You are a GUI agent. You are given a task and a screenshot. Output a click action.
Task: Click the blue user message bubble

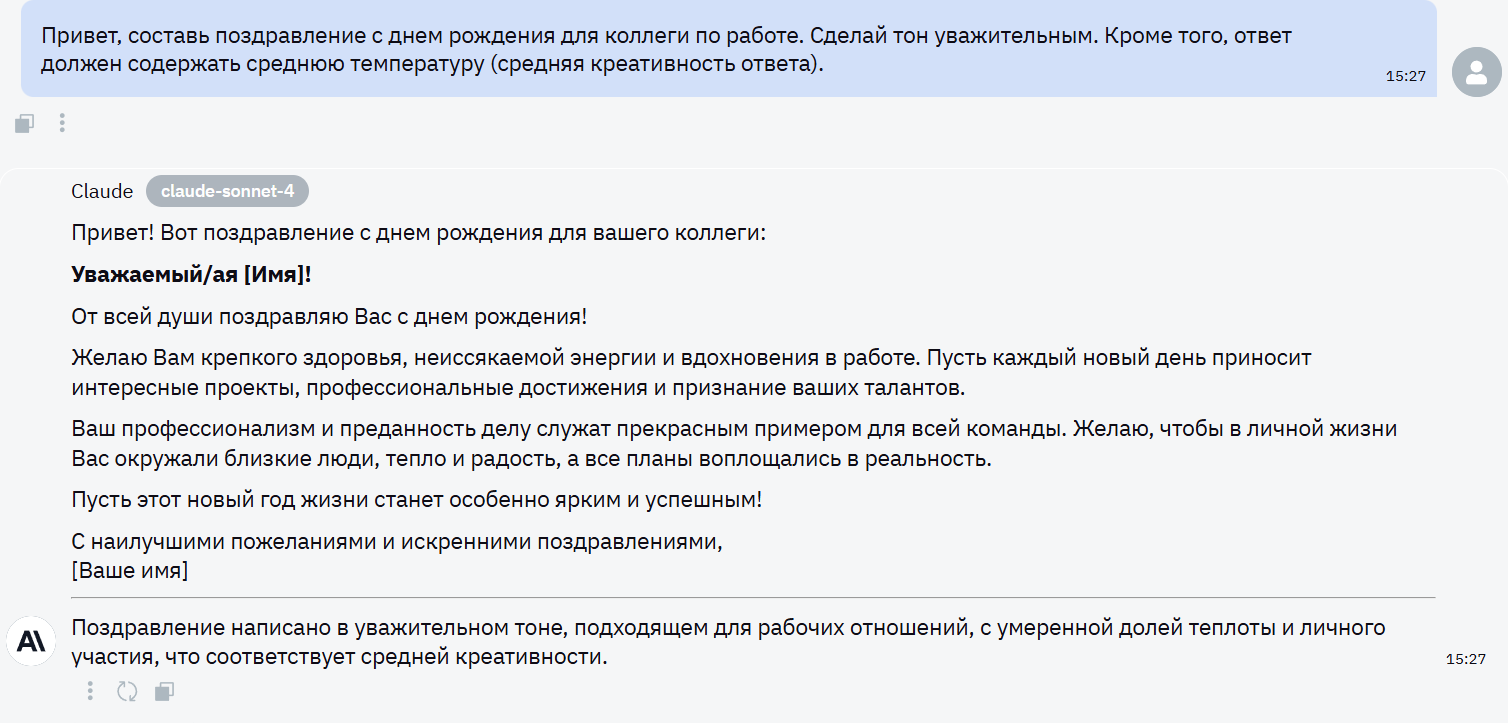700,50
